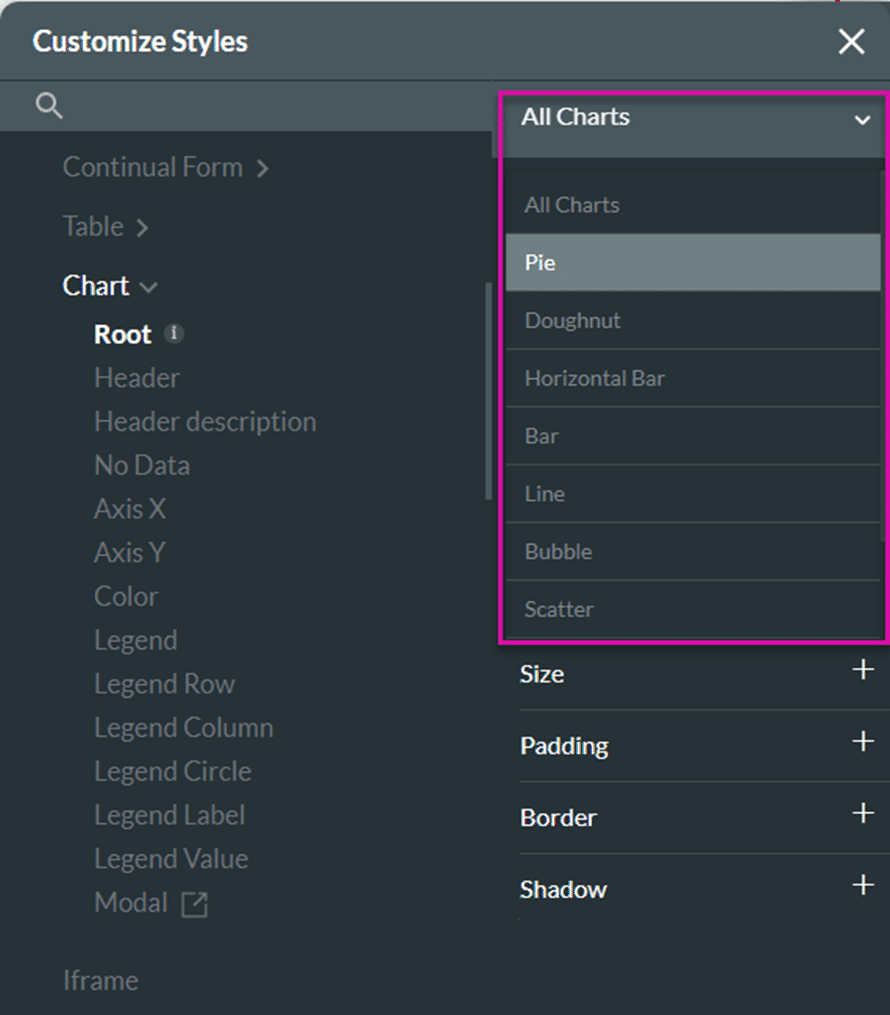Choose Doughnut chart option
This screenshot has height=1015, width=890.
692,321
